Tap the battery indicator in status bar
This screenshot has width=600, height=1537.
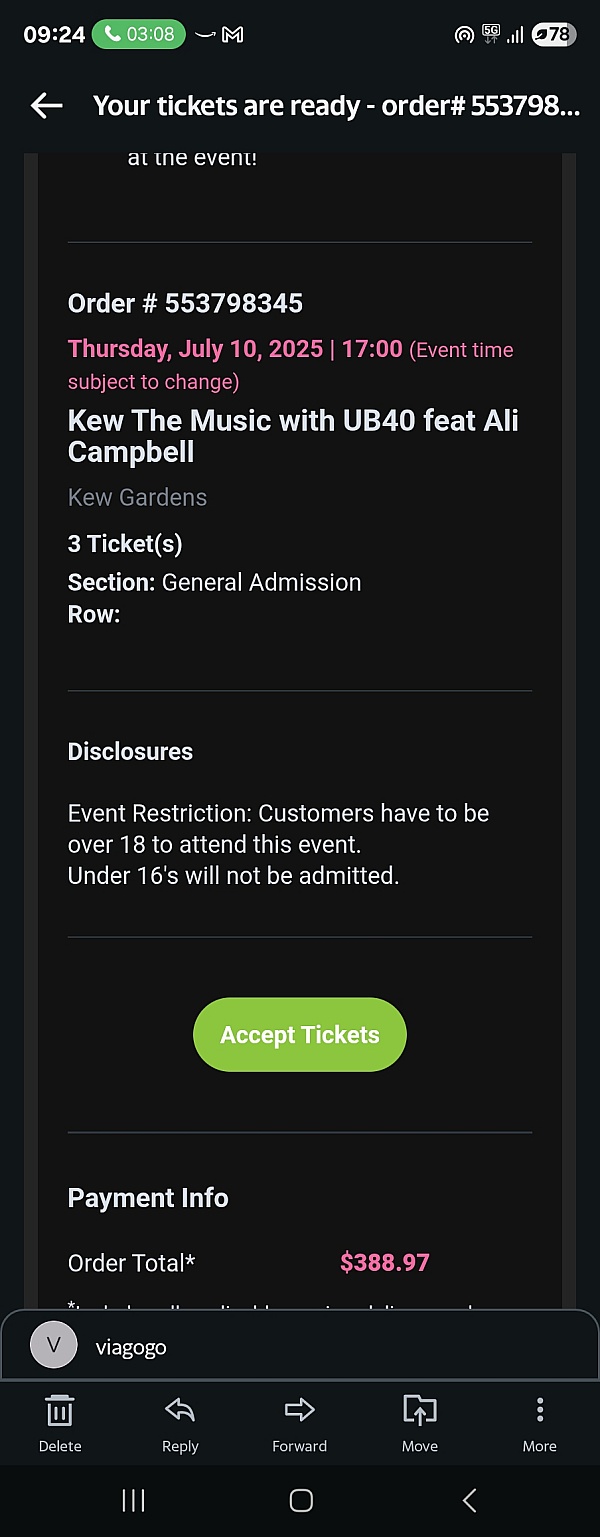tap(552, 35)
